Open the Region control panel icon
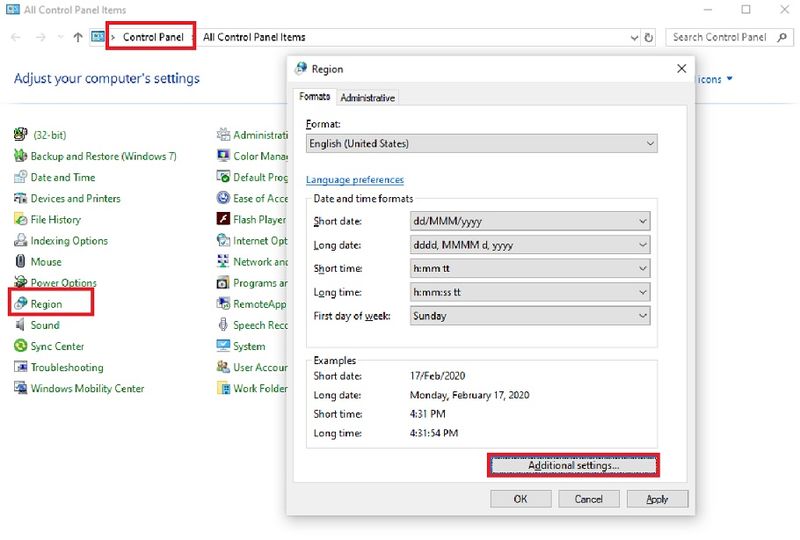 click(x=21, y=304)
